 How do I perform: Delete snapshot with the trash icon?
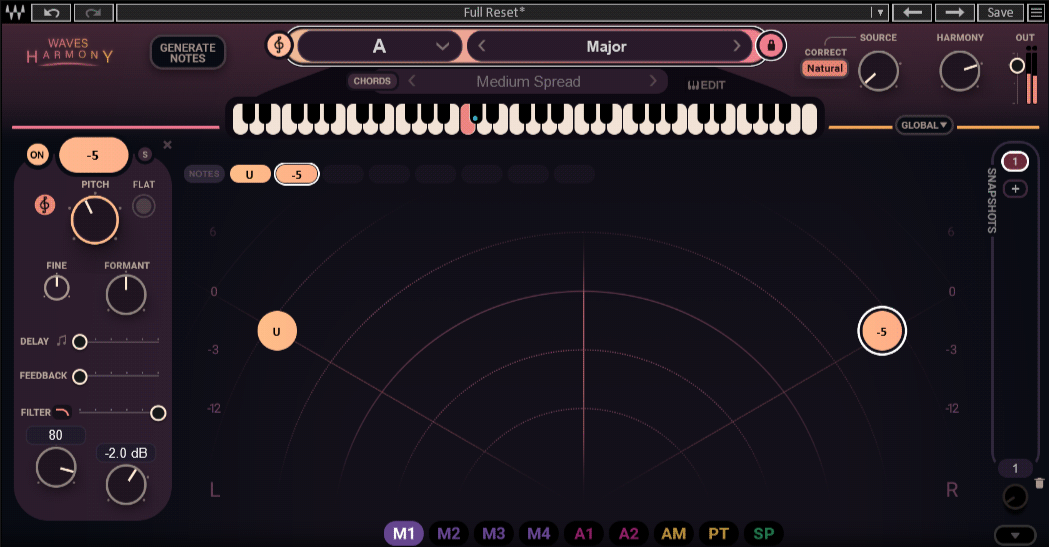[x=1039, y=483]
